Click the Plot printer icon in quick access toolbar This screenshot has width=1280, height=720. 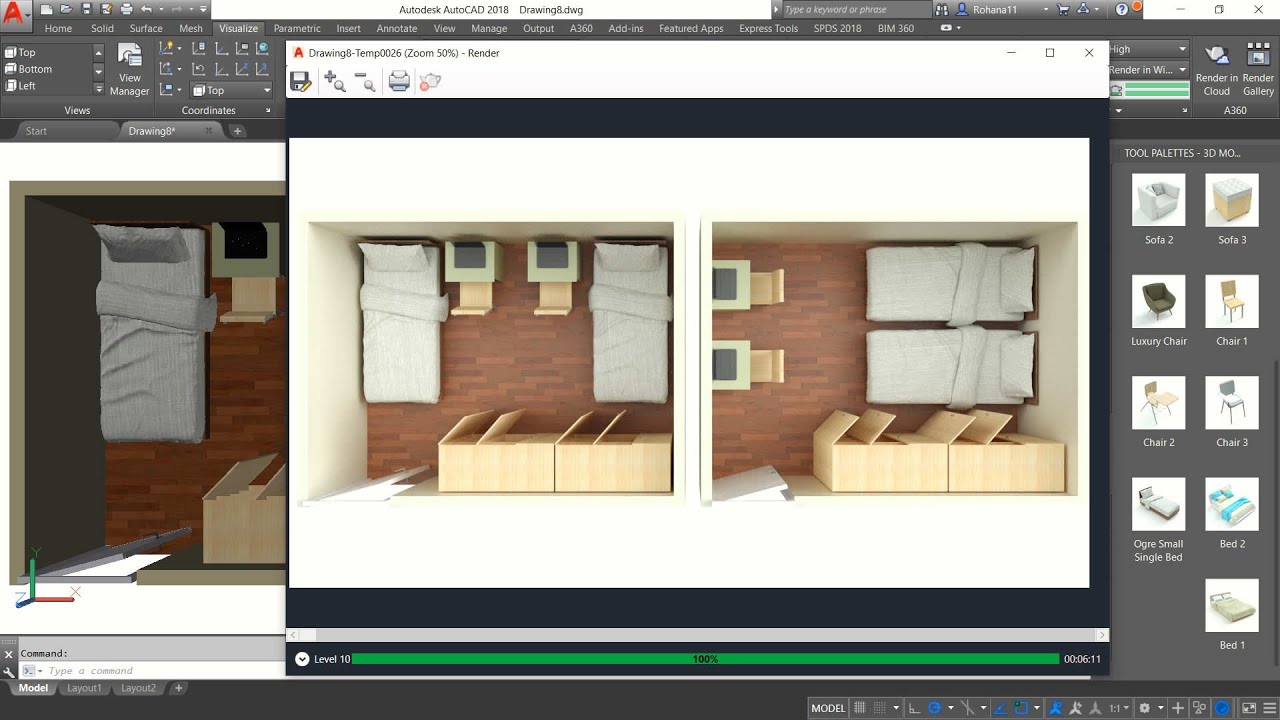coord(125,9)
